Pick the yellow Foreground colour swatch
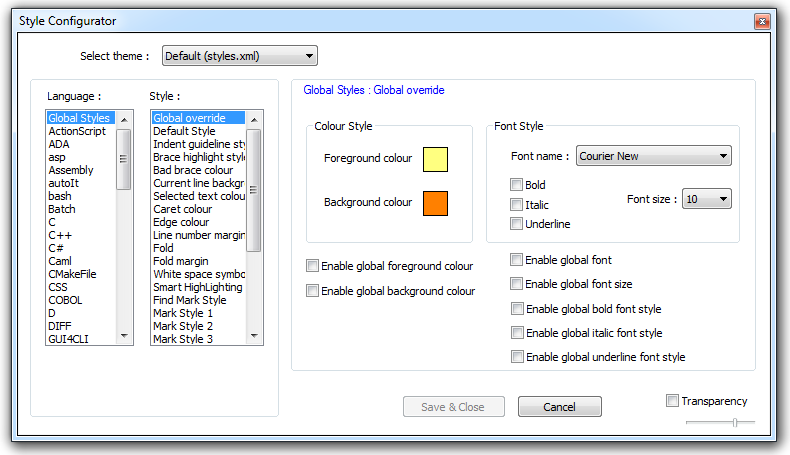790x455 pixels. (435, 159)
